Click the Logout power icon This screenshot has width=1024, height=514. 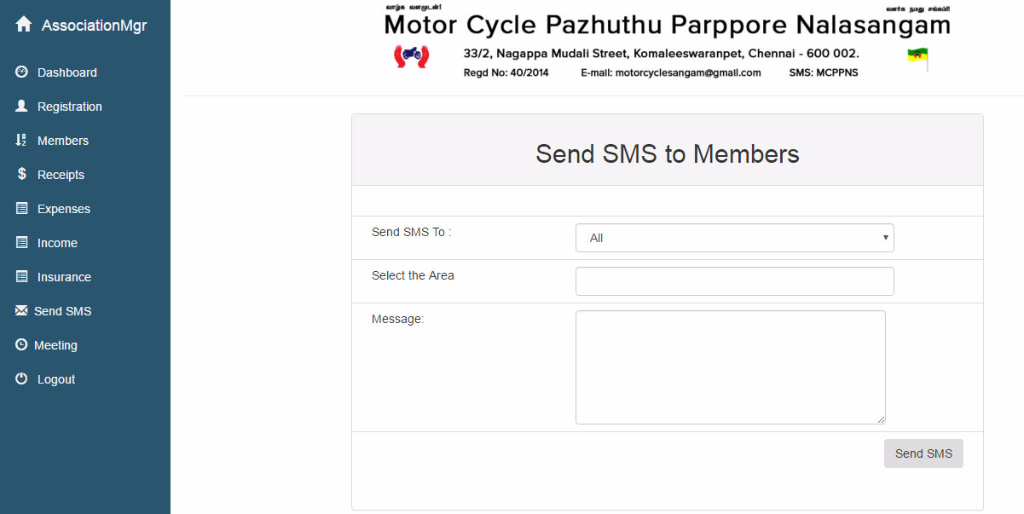click(22, 378)
